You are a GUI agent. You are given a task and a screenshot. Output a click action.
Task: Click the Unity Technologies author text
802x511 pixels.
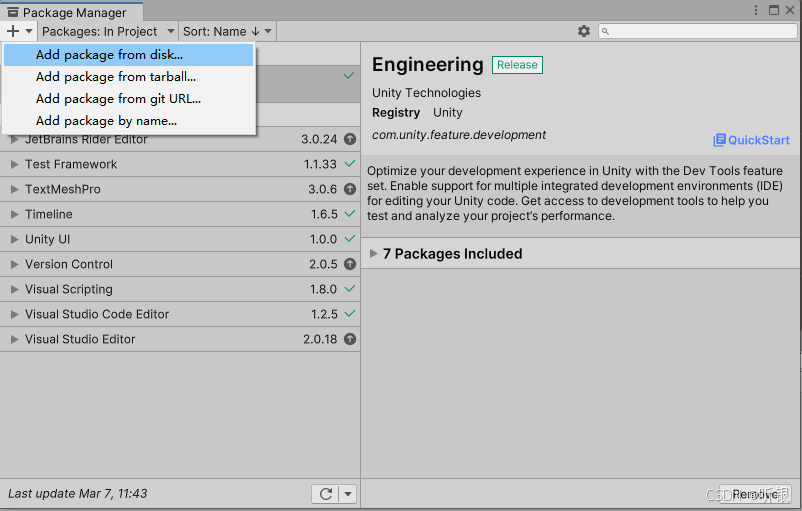[x=427, y=93]
